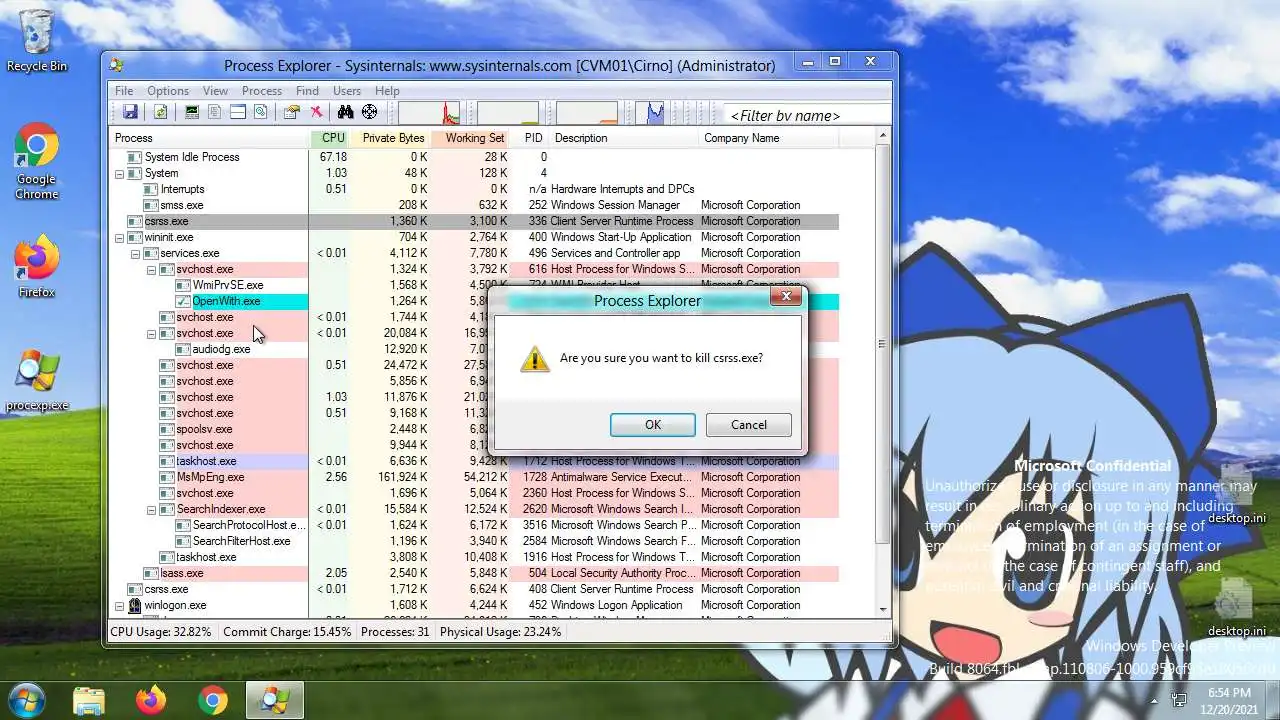
Task: Open the Options menu
Action: click(168, 91)
